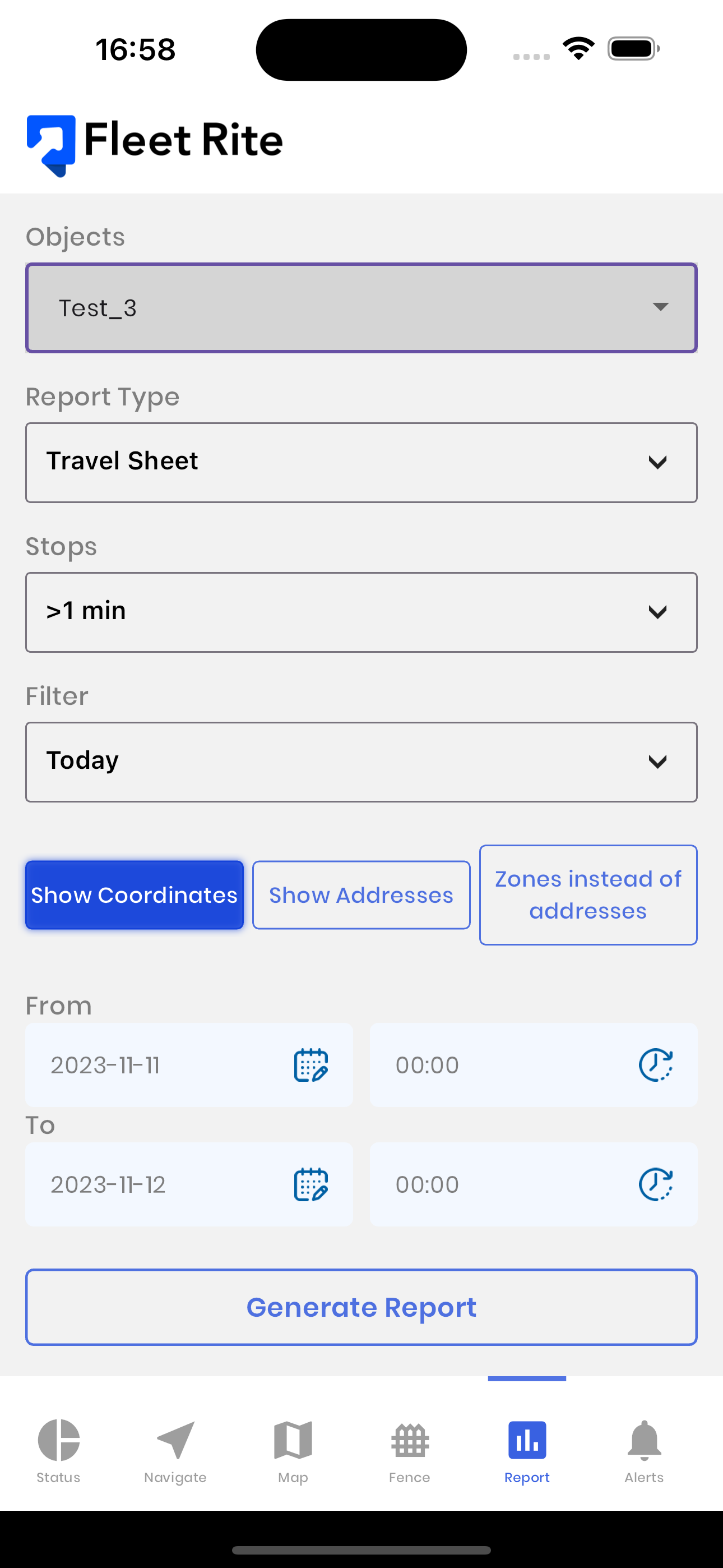Expand the Objects dropdown showing Test_3
The width and height of the screenshot is (723, 1568).
(x=361, y=308)
